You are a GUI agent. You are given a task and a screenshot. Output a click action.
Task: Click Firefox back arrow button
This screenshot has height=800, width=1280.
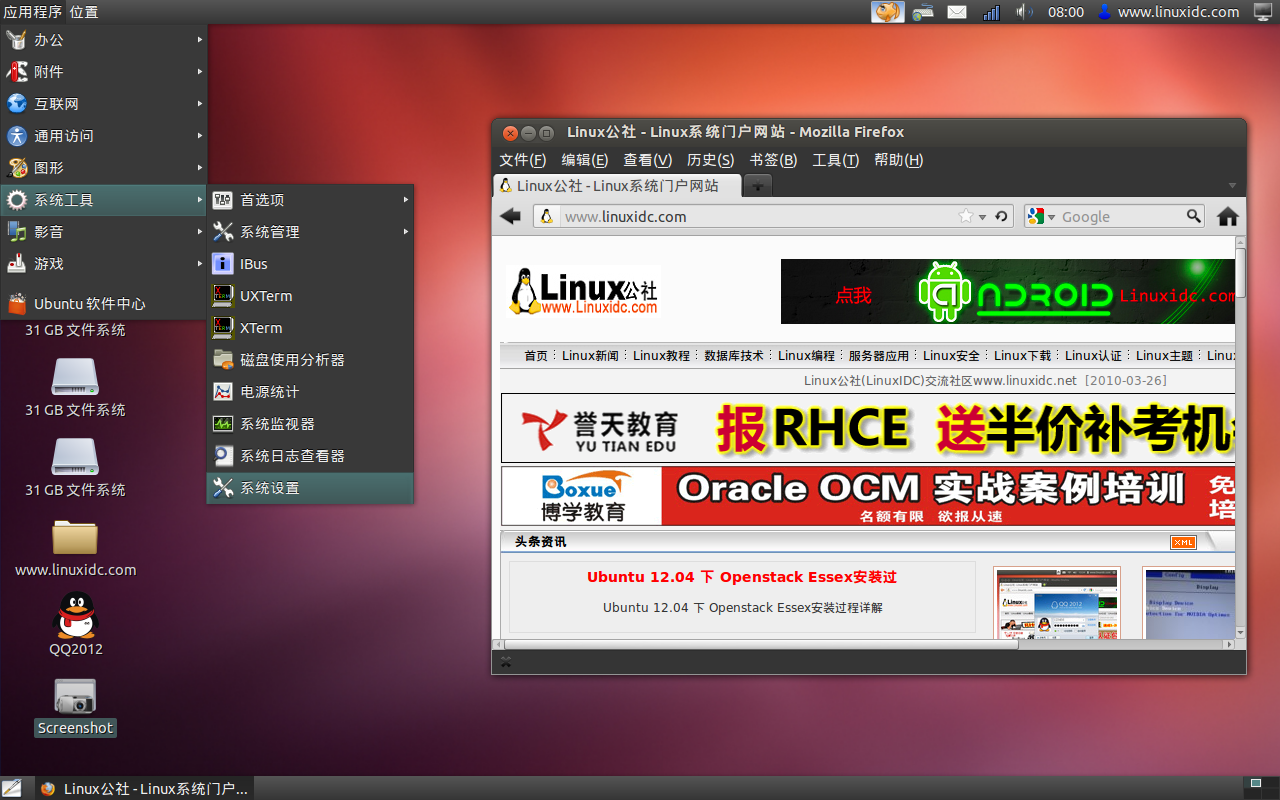point(511,216)
